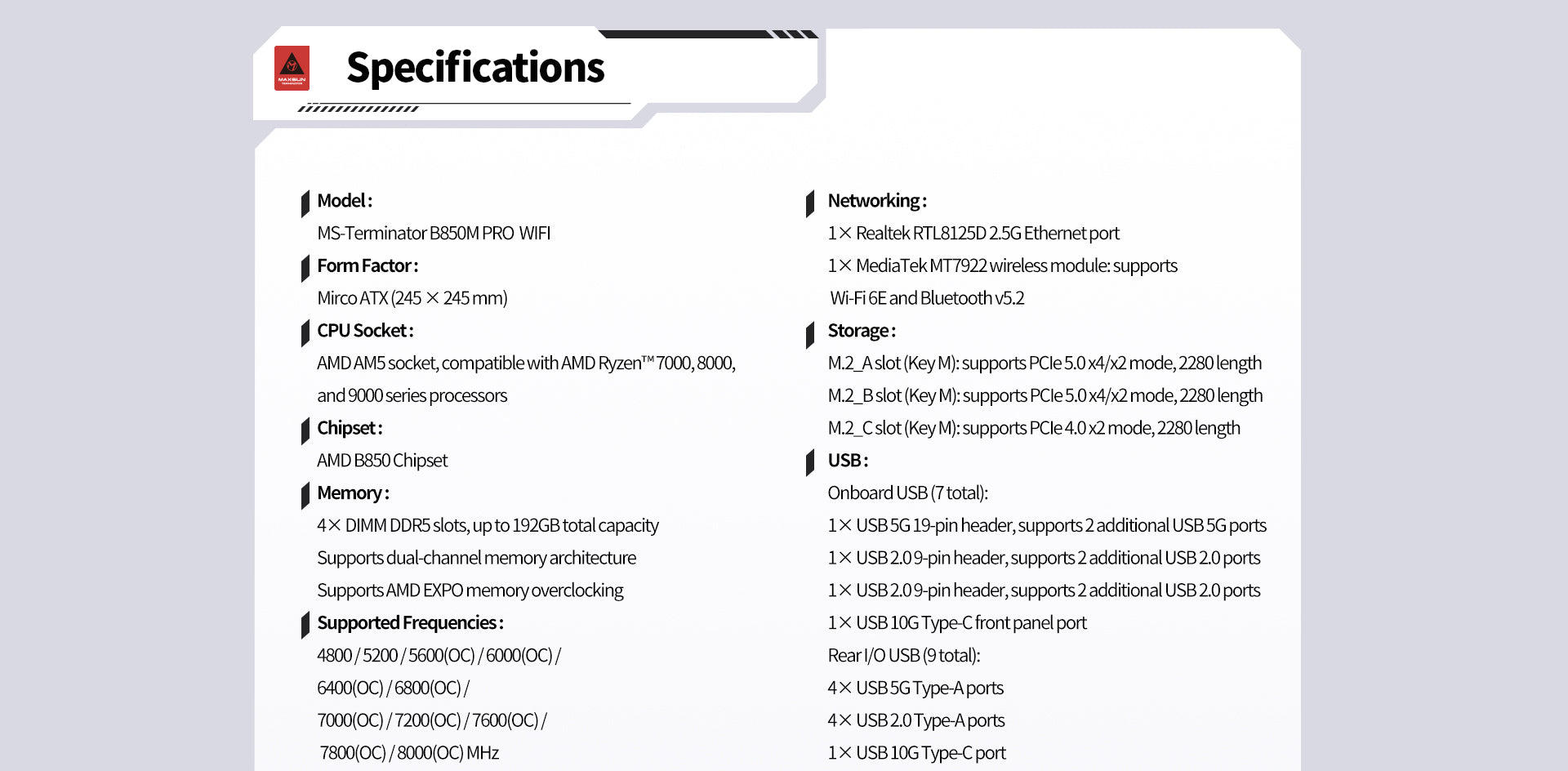Click the bullet marker beside Chipset
Image resolution: width=1568 pixels, height=771 pixels.
tap(305, 430)
